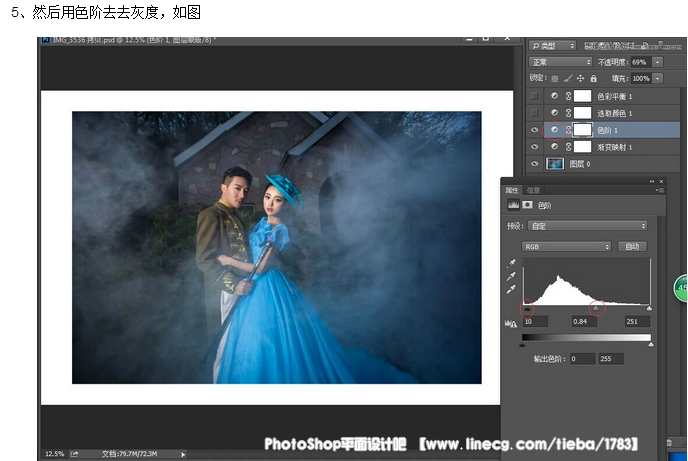Hide the 图层 0 layer
Image resolution: width=688 pixels, height=461 pixels.
(x=534, y=164)
